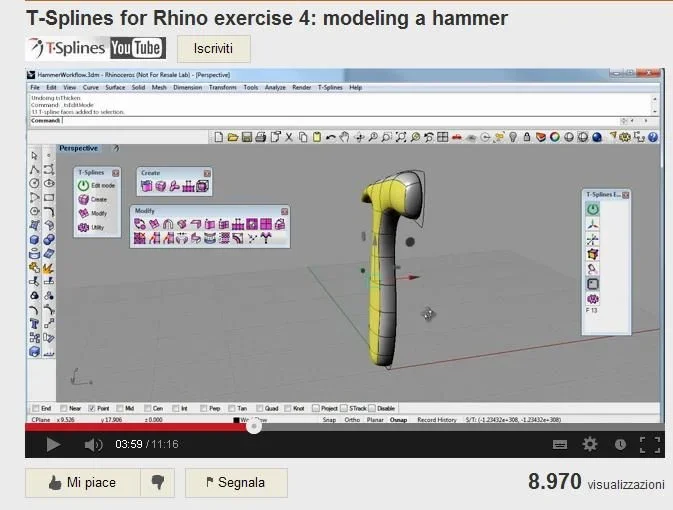Click the video progress bar scrubber
The image size is (673, 510).
[x=254, y=426]
